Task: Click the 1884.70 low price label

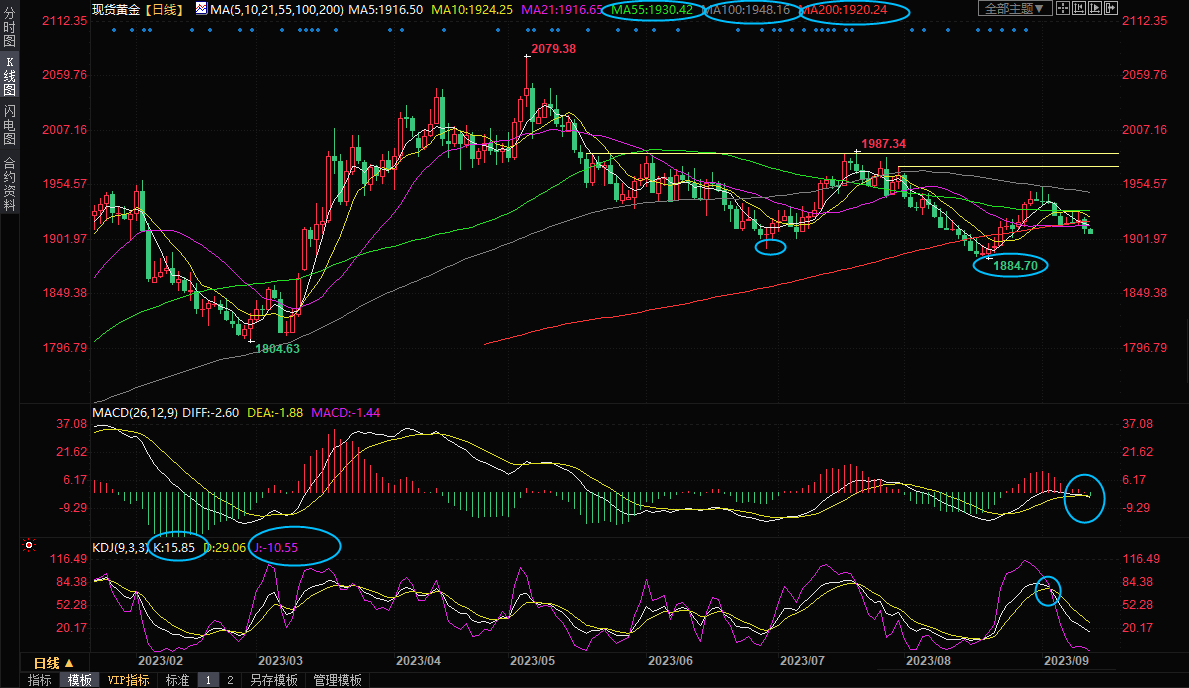Action: (x=1015, y=265)
